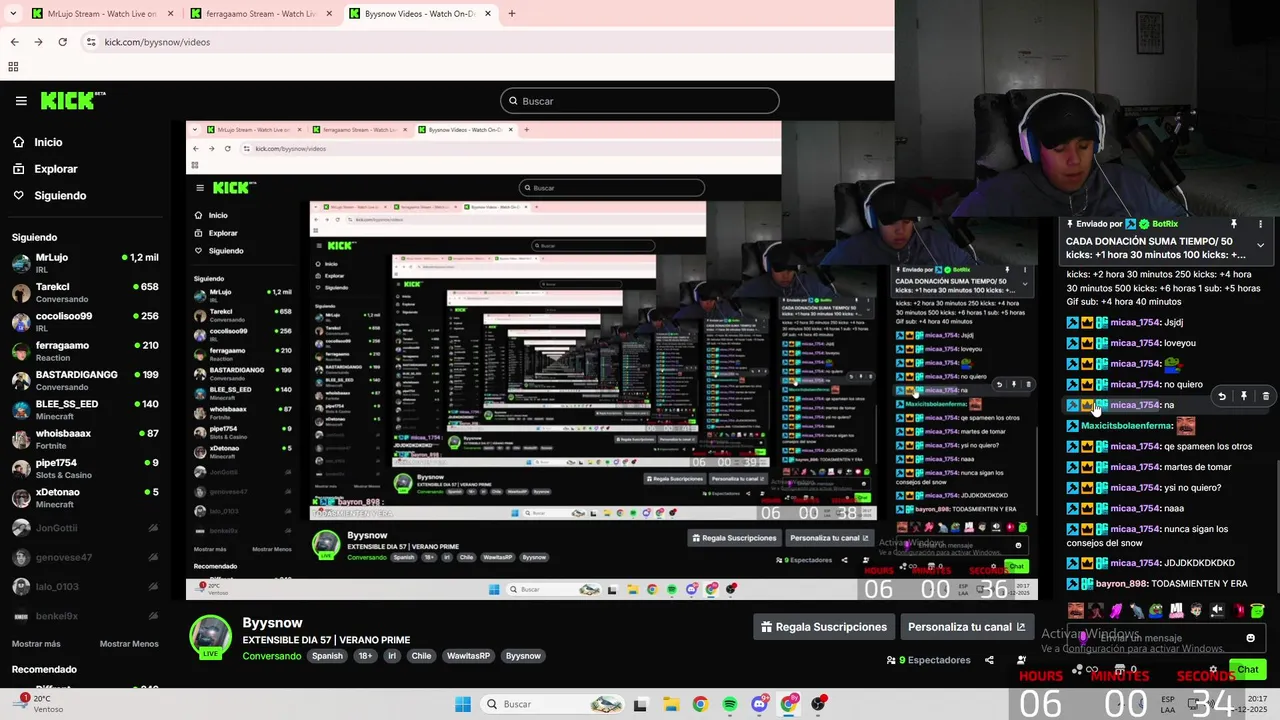Screen dimensions: 1280x720
Task: Open xDetonao's channel in the sidebar
Action: [85, 498]
